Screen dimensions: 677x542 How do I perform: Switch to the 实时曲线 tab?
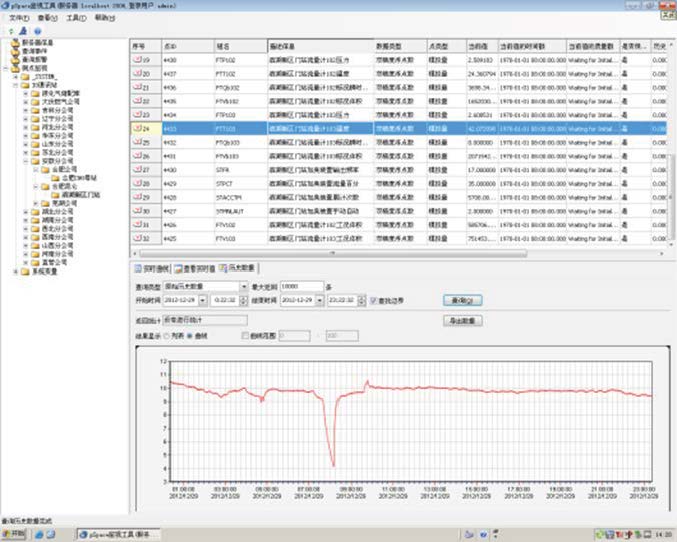coord(151,269)
